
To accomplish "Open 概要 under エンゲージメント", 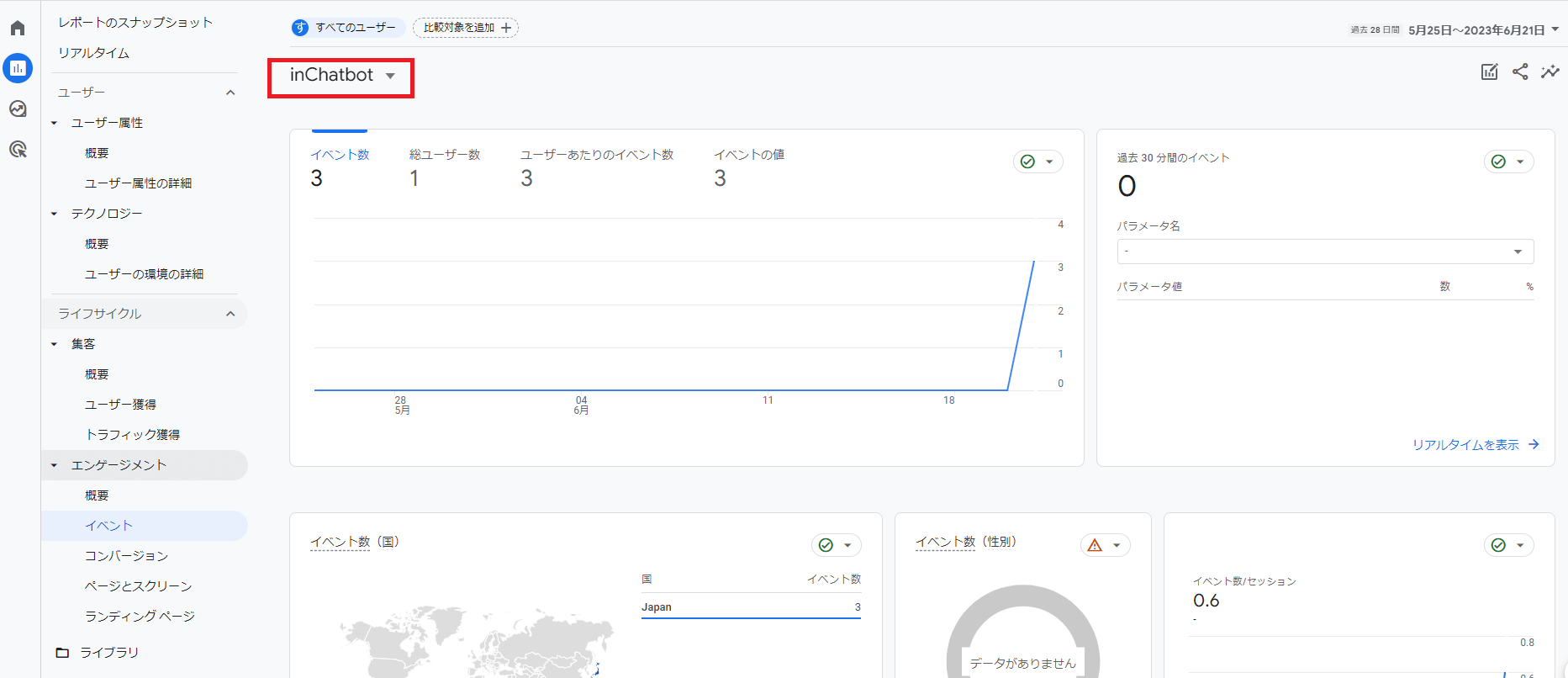I will click(x=97, y=495).
